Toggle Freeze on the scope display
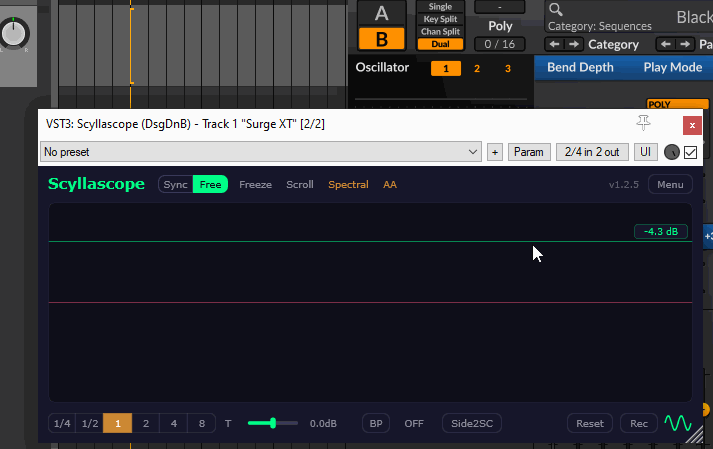 pos(255,184)
